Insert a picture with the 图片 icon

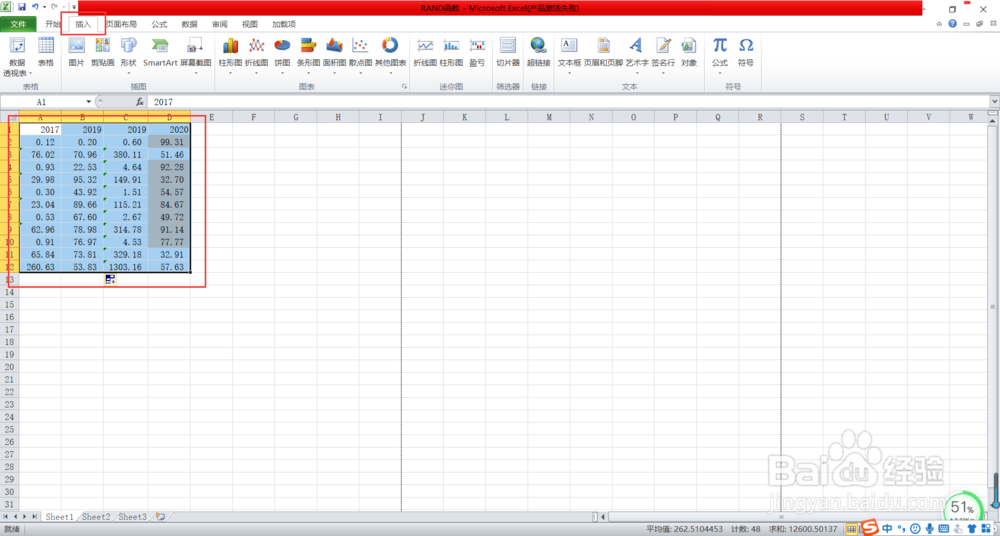[77, 52]
